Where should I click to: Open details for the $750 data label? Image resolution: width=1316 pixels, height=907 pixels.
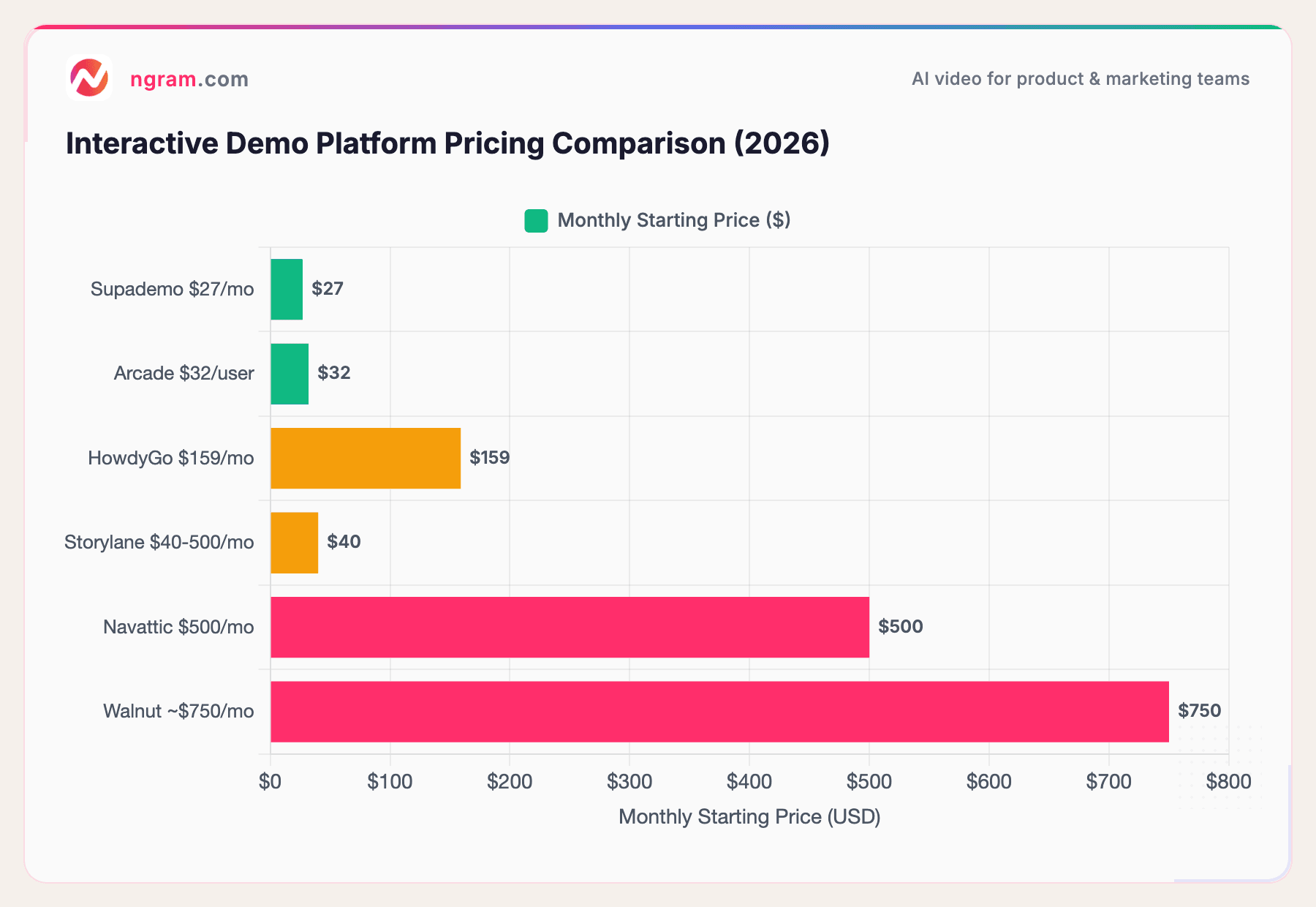[1200, 710]
